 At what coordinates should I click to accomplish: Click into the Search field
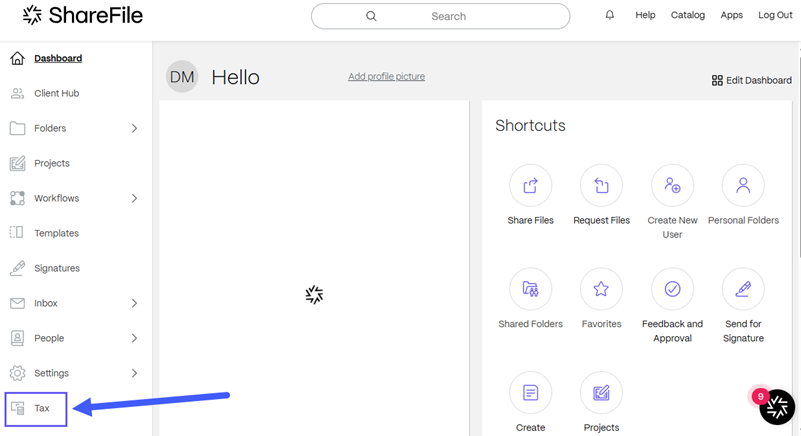pos(440,16)
